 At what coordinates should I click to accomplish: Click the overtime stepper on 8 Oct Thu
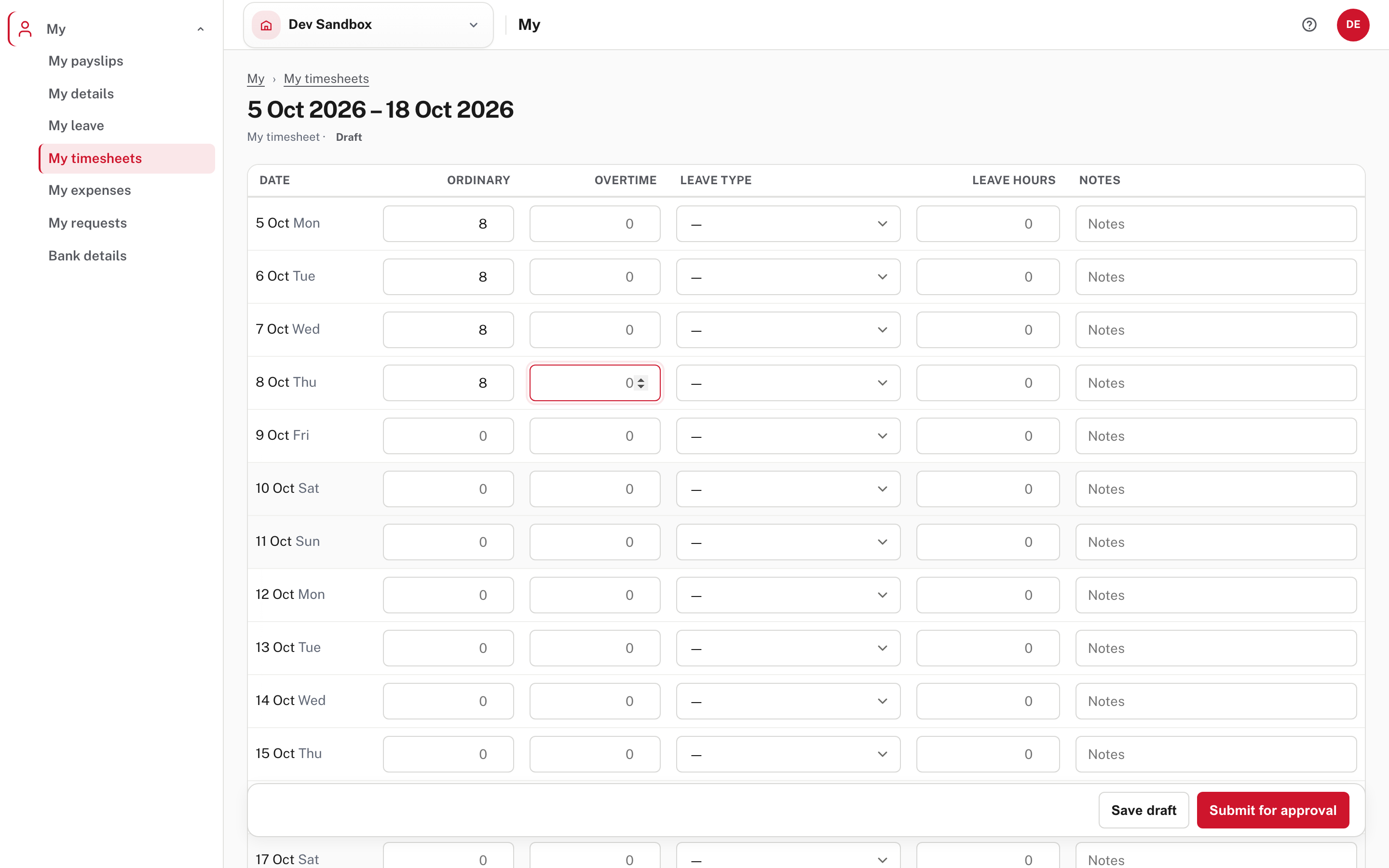[641, 383]
